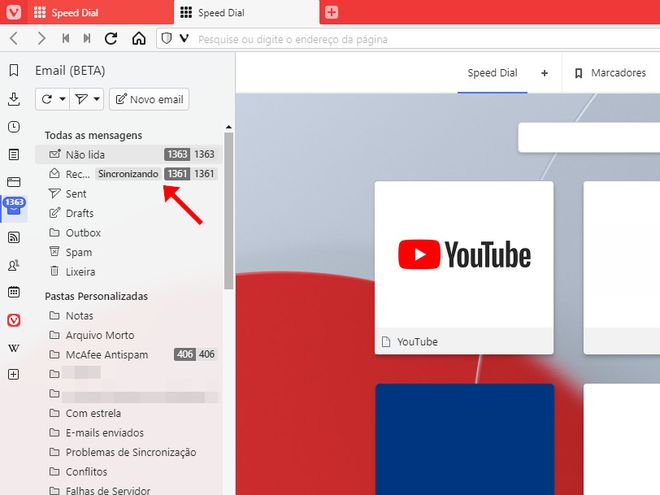The height and width of the screenshot is (495, 660).
Task: Collapse the Todas as mensagens section
Action: [93, 135]
